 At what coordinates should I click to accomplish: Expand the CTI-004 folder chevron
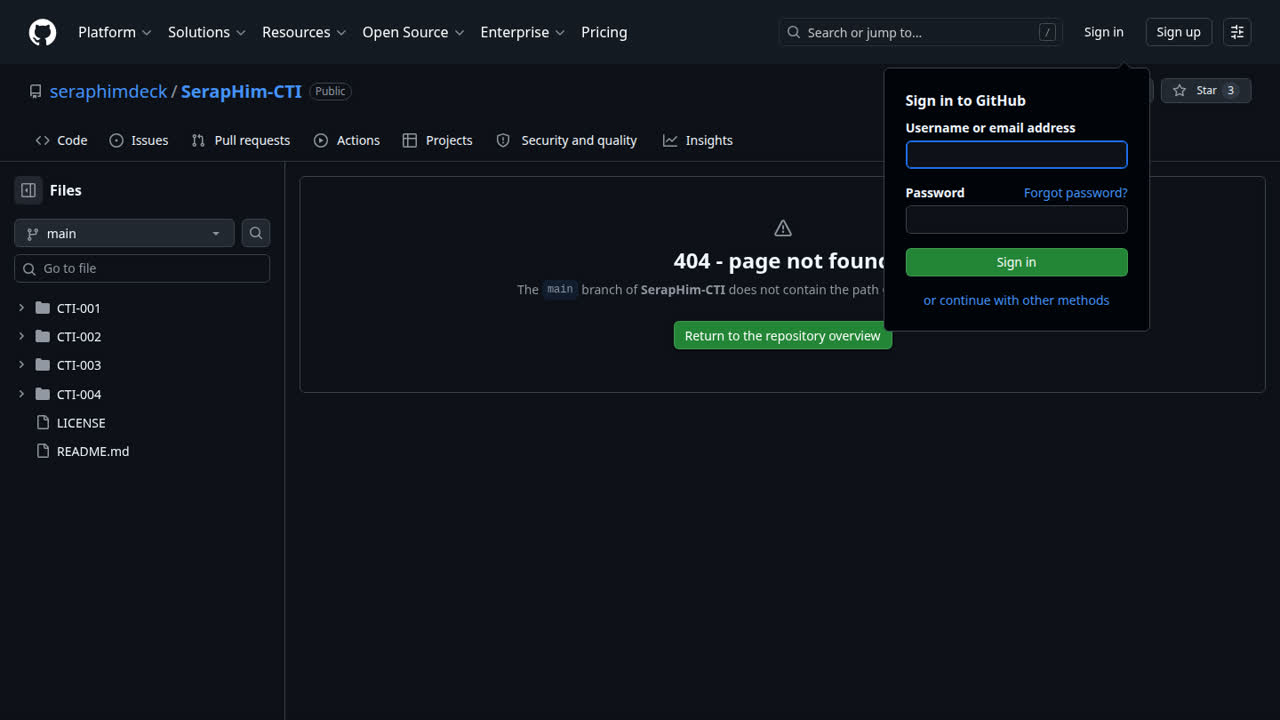[21, 394]
